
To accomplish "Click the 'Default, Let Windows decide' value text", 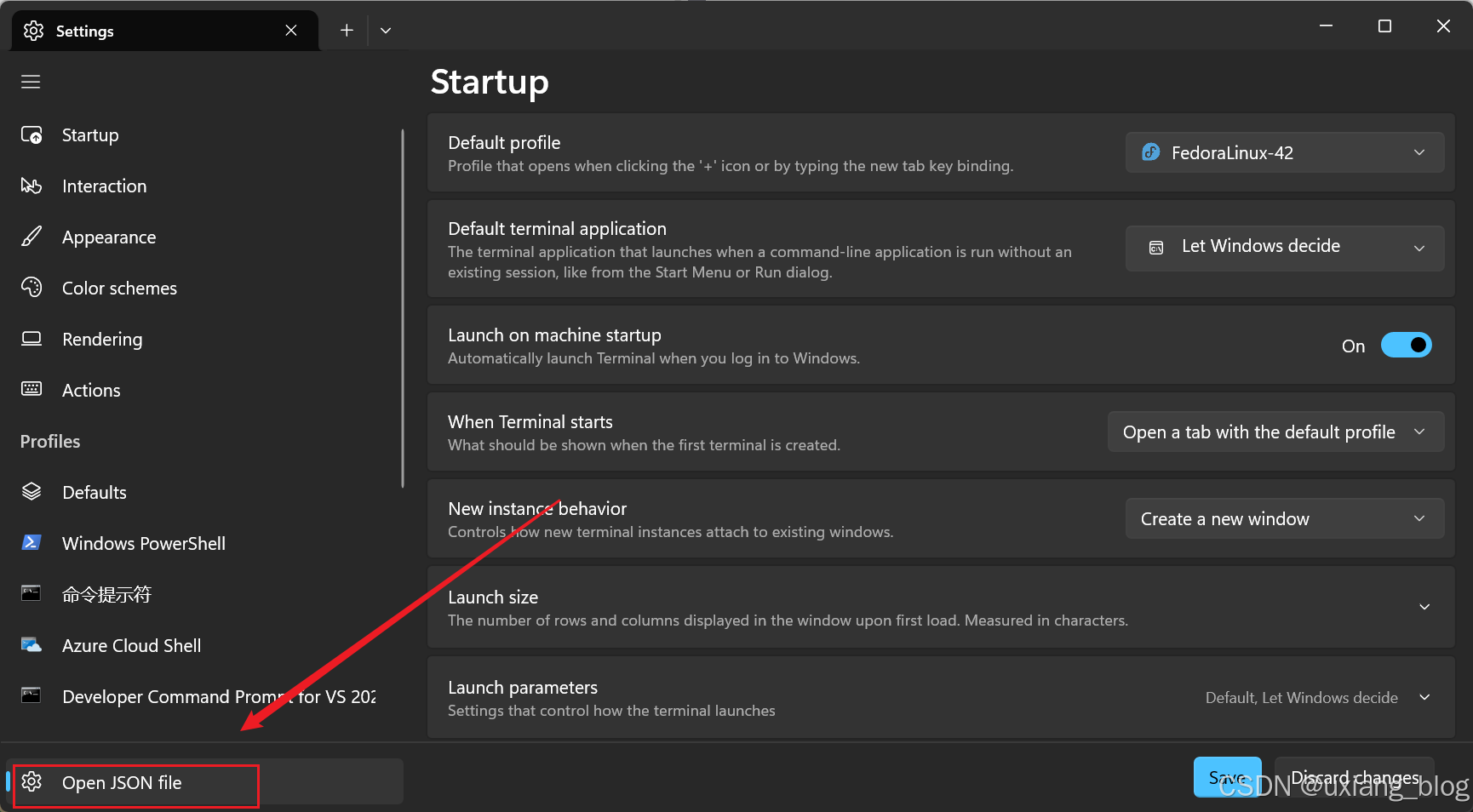I will coord(1301,697).
